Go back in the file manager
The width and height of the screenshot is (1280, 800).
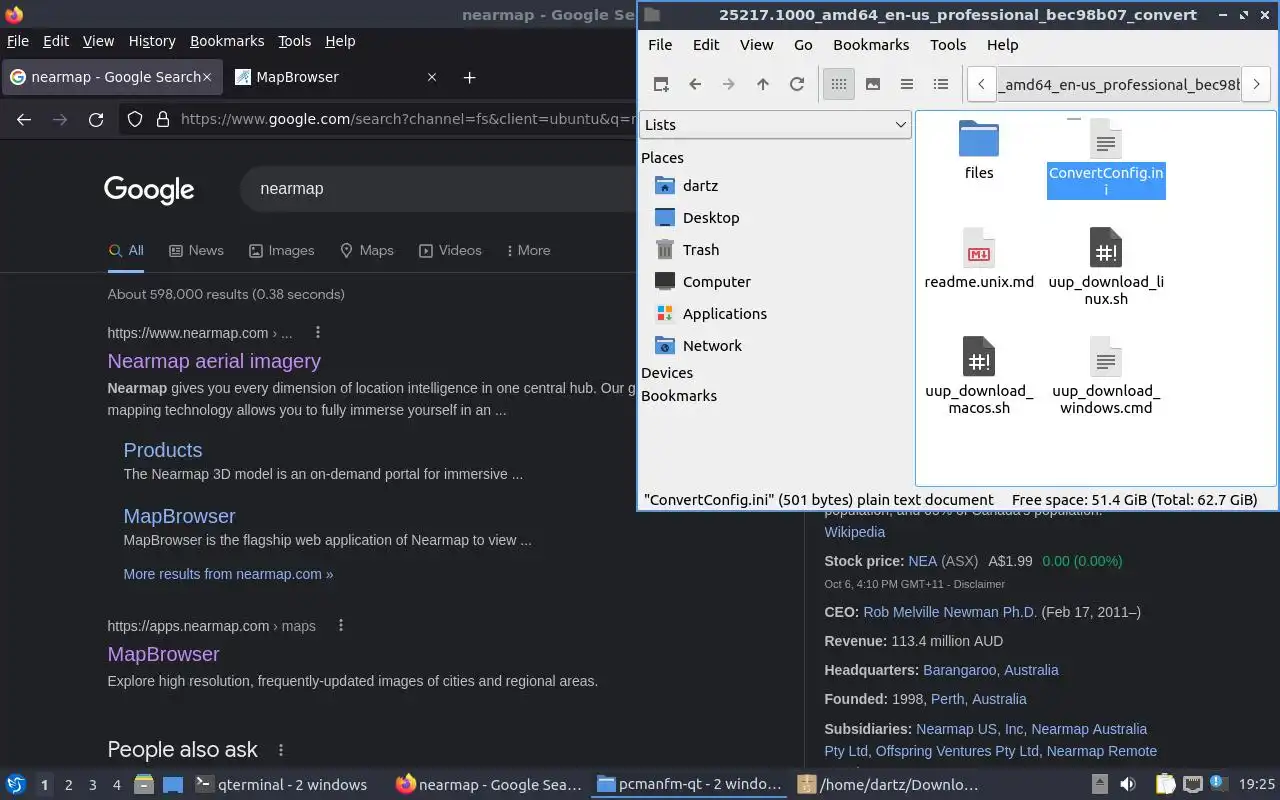click(x=695, y=84)
